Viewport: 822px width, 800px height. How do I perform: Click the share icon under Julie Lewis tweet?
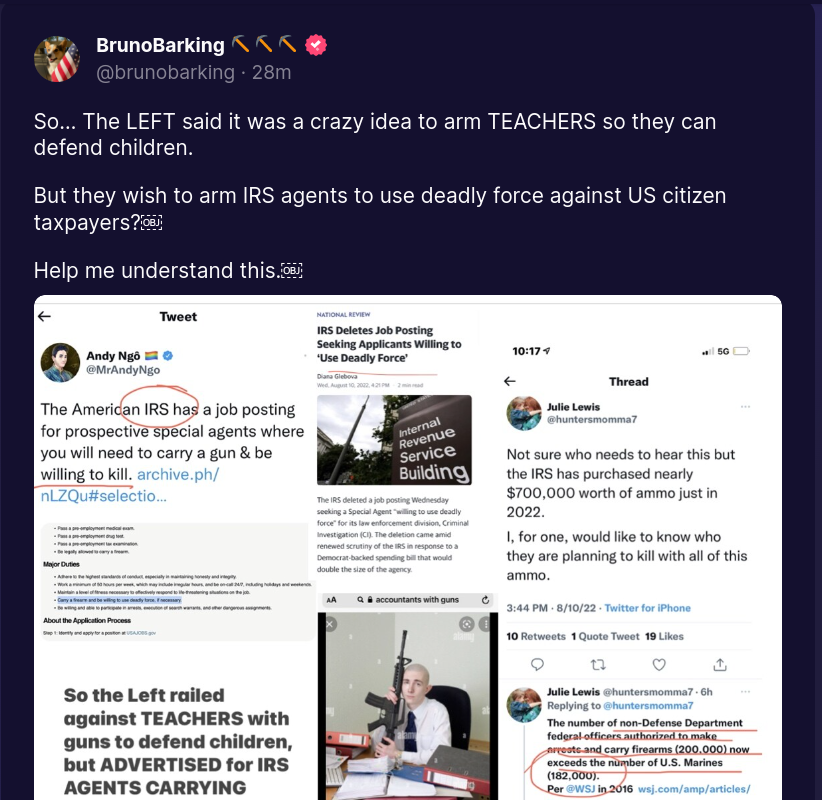point(720,665)
